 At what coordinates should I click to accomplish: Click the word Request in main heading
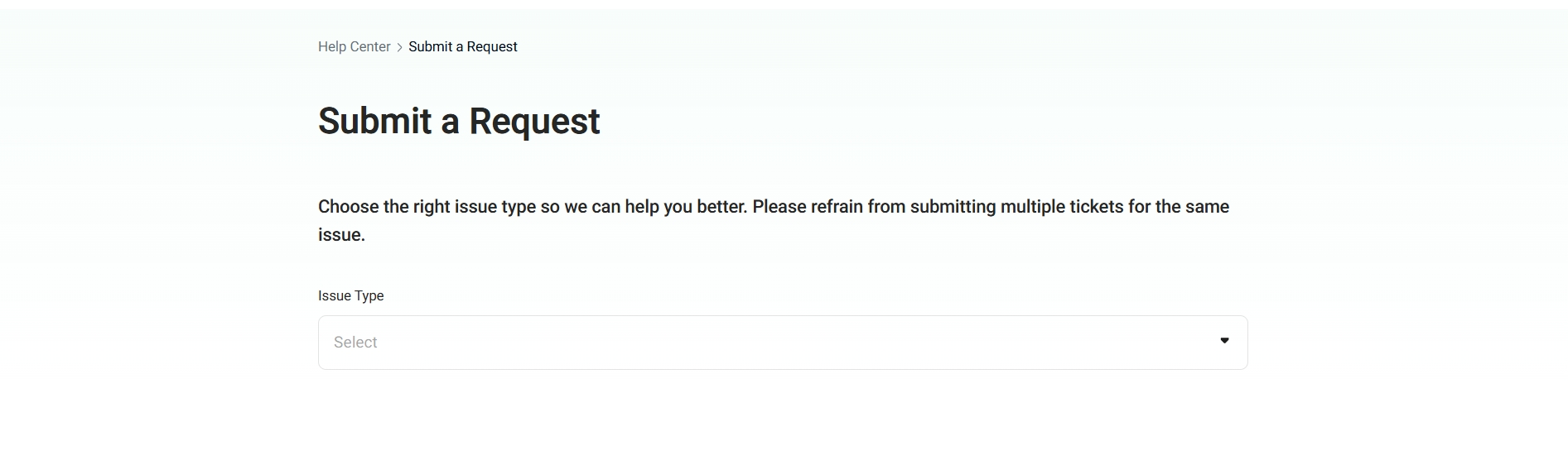coord(534,121)
